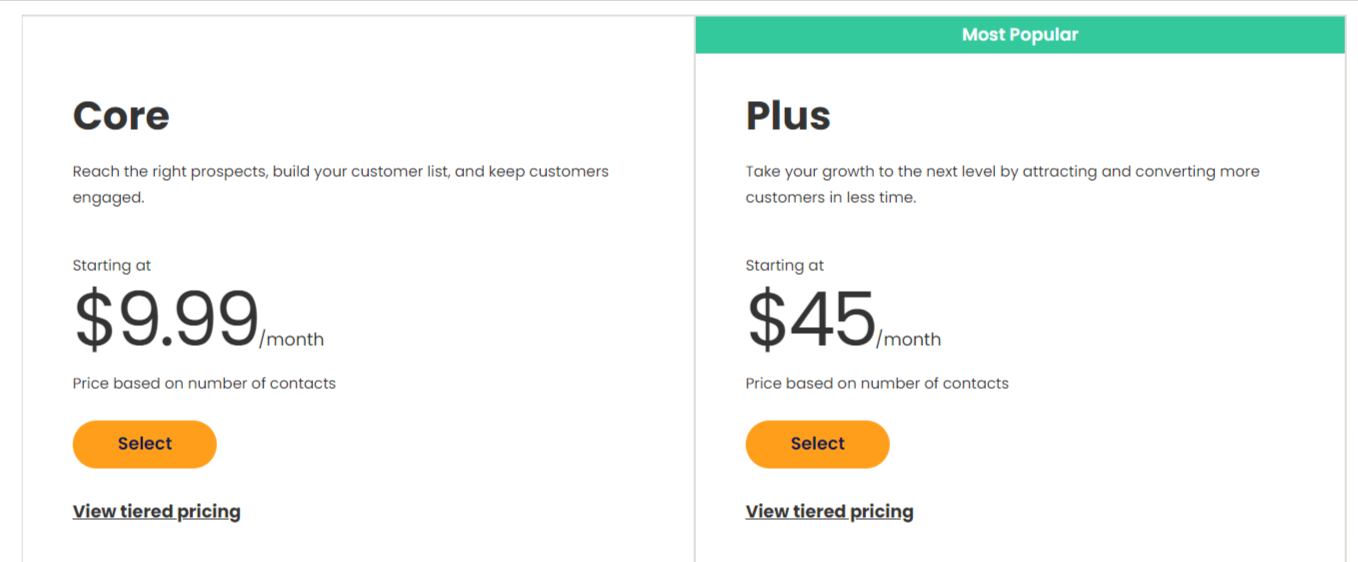Image resolution: width=1358 pixels, height=562 pixels.
Task: Select the Core plan
Action: (x=145, y=444)
